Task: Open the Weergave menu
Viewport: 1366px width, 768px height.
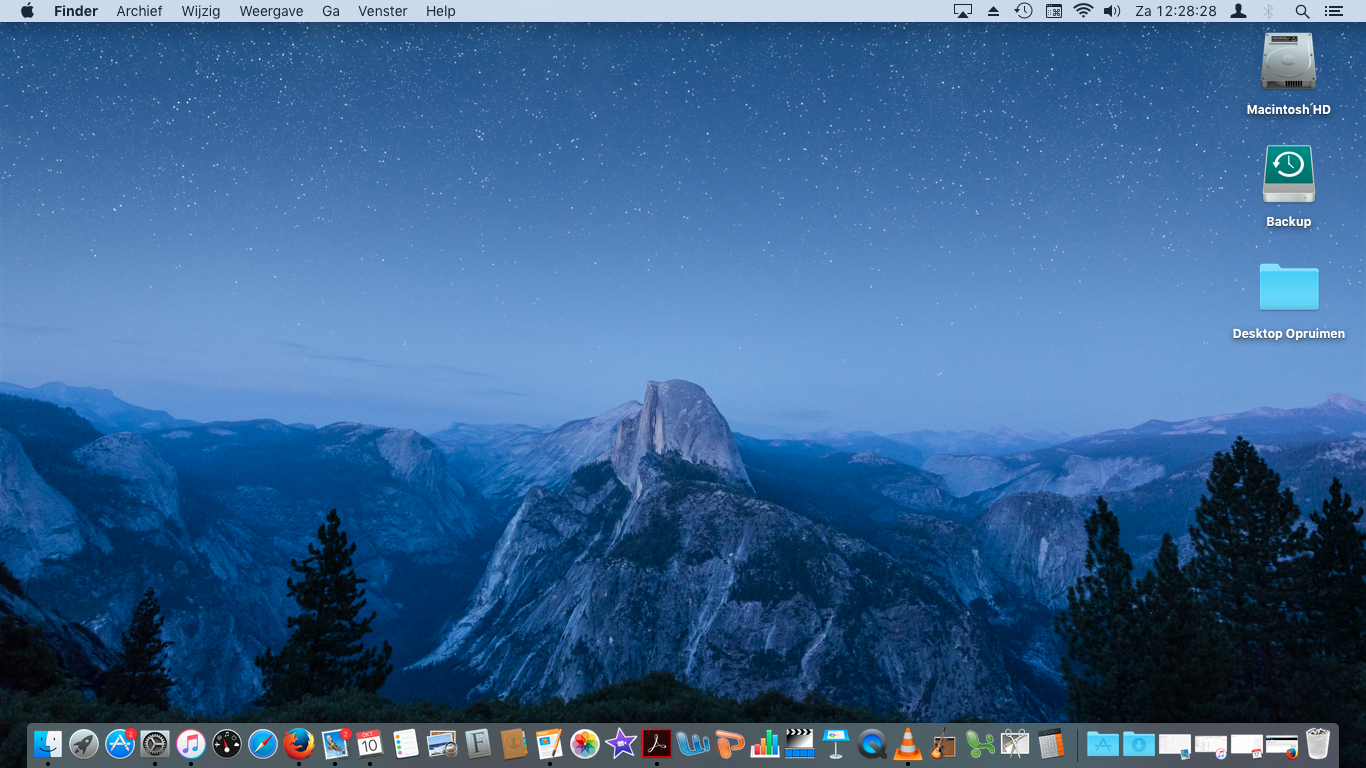Action: [271, 11]
